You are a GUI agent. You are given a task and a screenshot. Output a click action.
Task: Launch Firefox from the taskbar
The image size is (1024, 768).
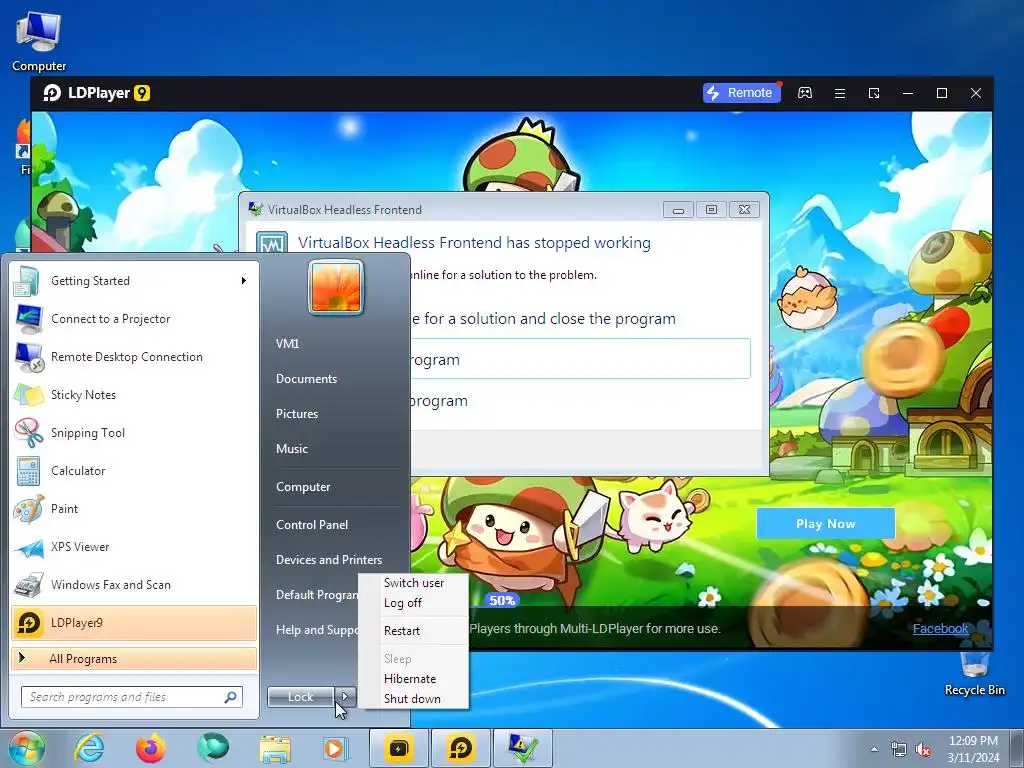(x=150, y=748)
